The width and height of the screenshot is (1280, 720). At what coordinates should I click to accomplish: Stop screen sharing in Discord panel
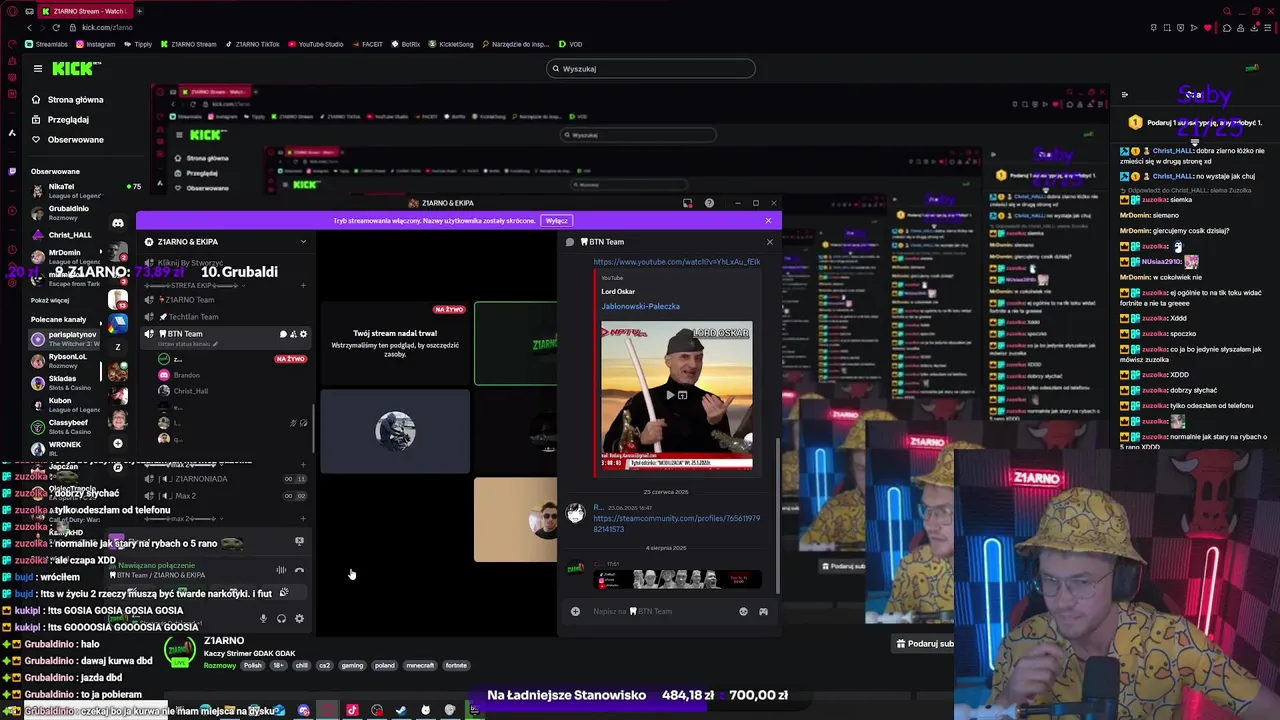pyautogui.click(x=299, y=541)
